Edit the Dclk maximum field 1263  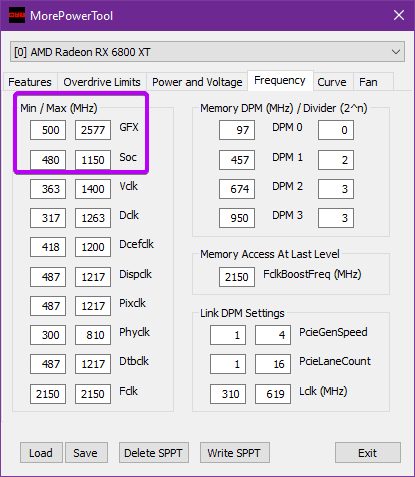pyautogui.click(x=93, y=218)
